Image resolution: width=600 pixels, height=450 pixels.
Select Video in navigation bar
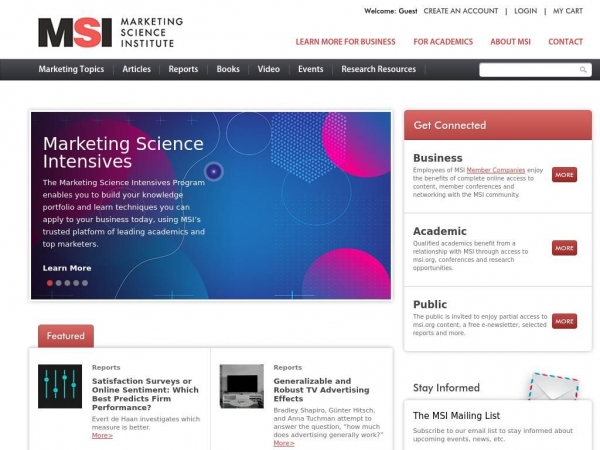click(269, 69)
